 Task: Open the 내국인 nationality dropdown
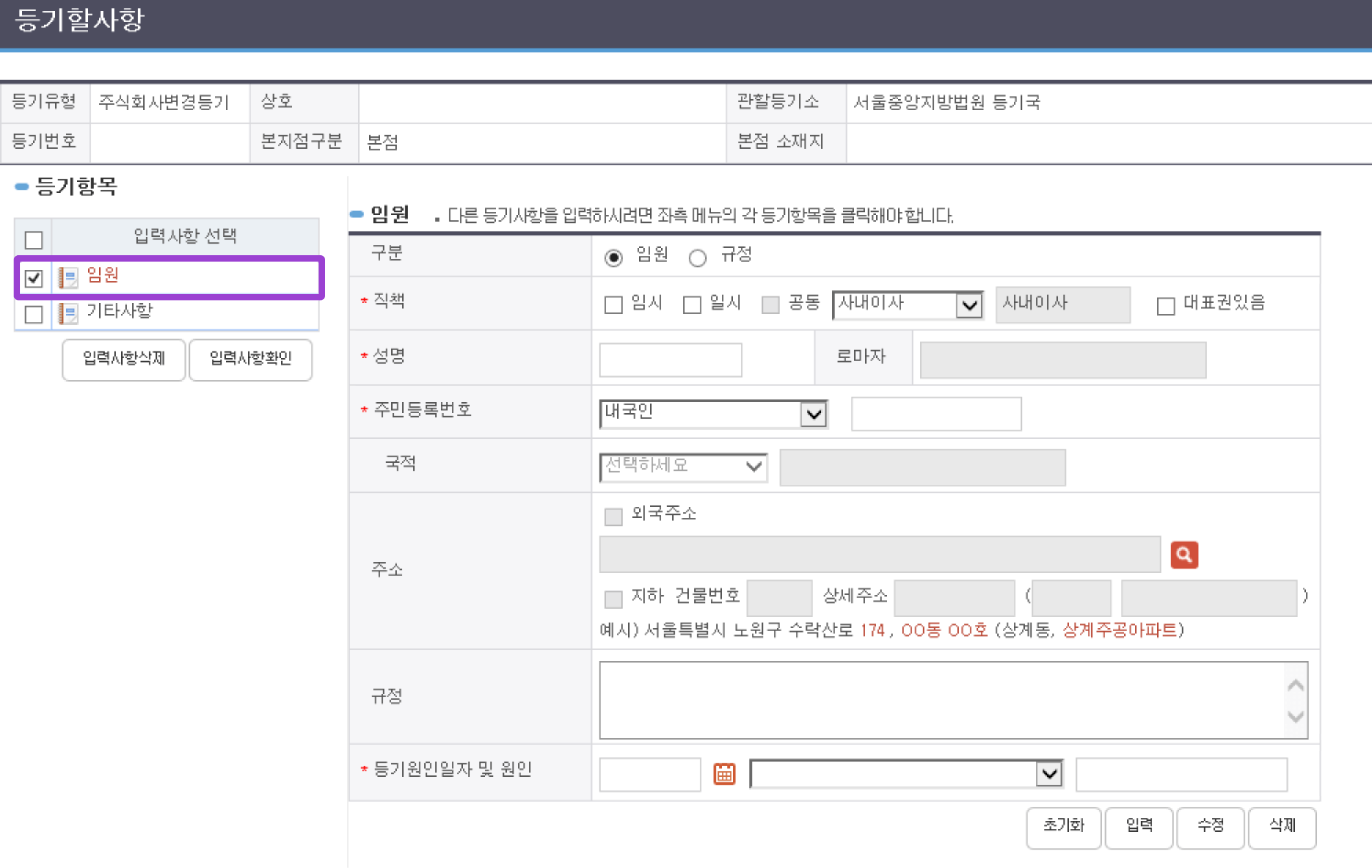click(x=814, y=414)
